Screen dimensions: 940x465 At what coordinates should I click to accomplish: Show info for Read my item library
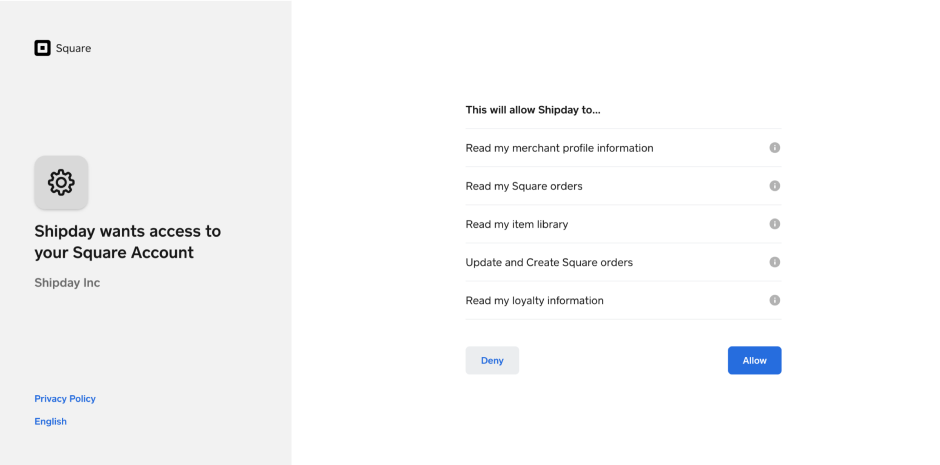(x=775, y=224)
